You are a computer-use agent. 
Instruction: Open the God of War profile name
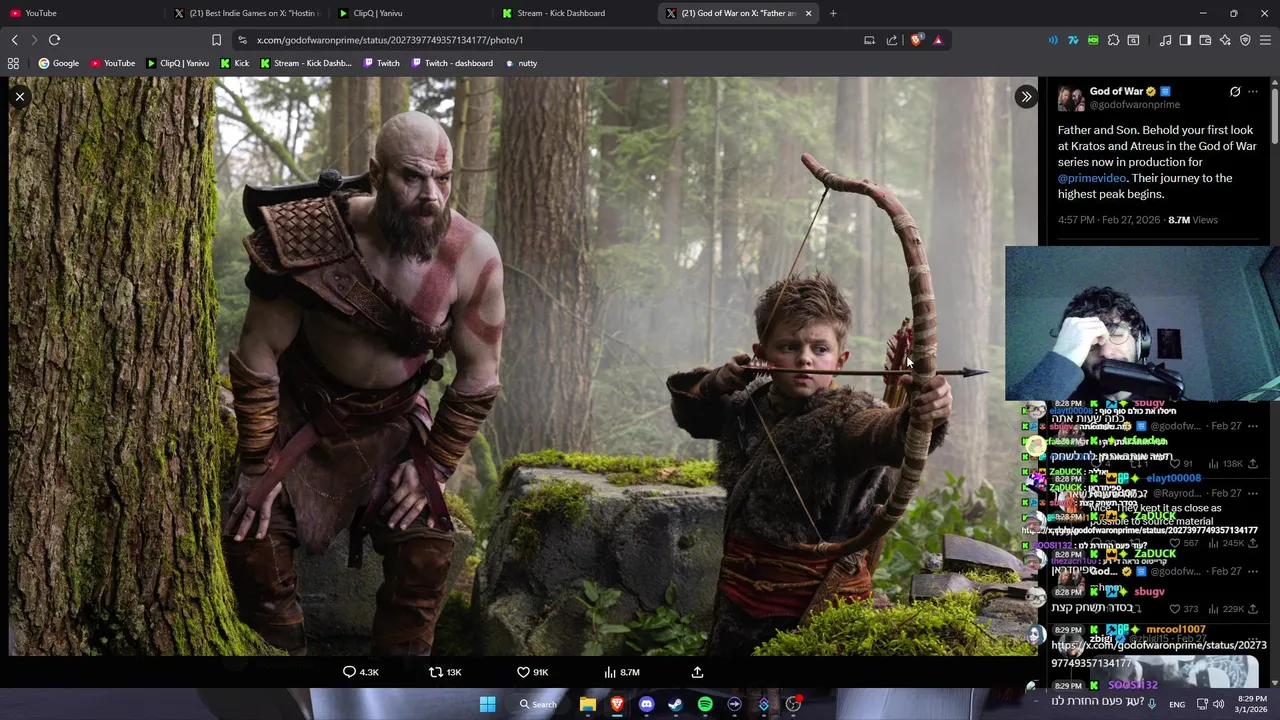[x=1116, y=91]
